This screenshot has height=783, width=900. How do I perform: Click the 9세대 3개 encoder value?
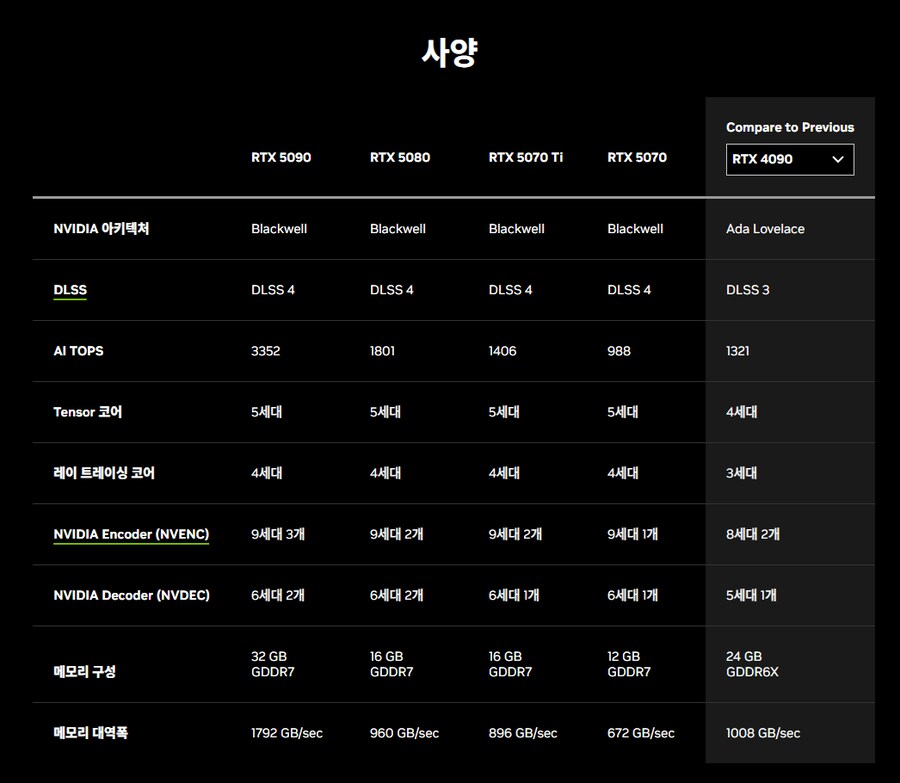tap(278, 534)
